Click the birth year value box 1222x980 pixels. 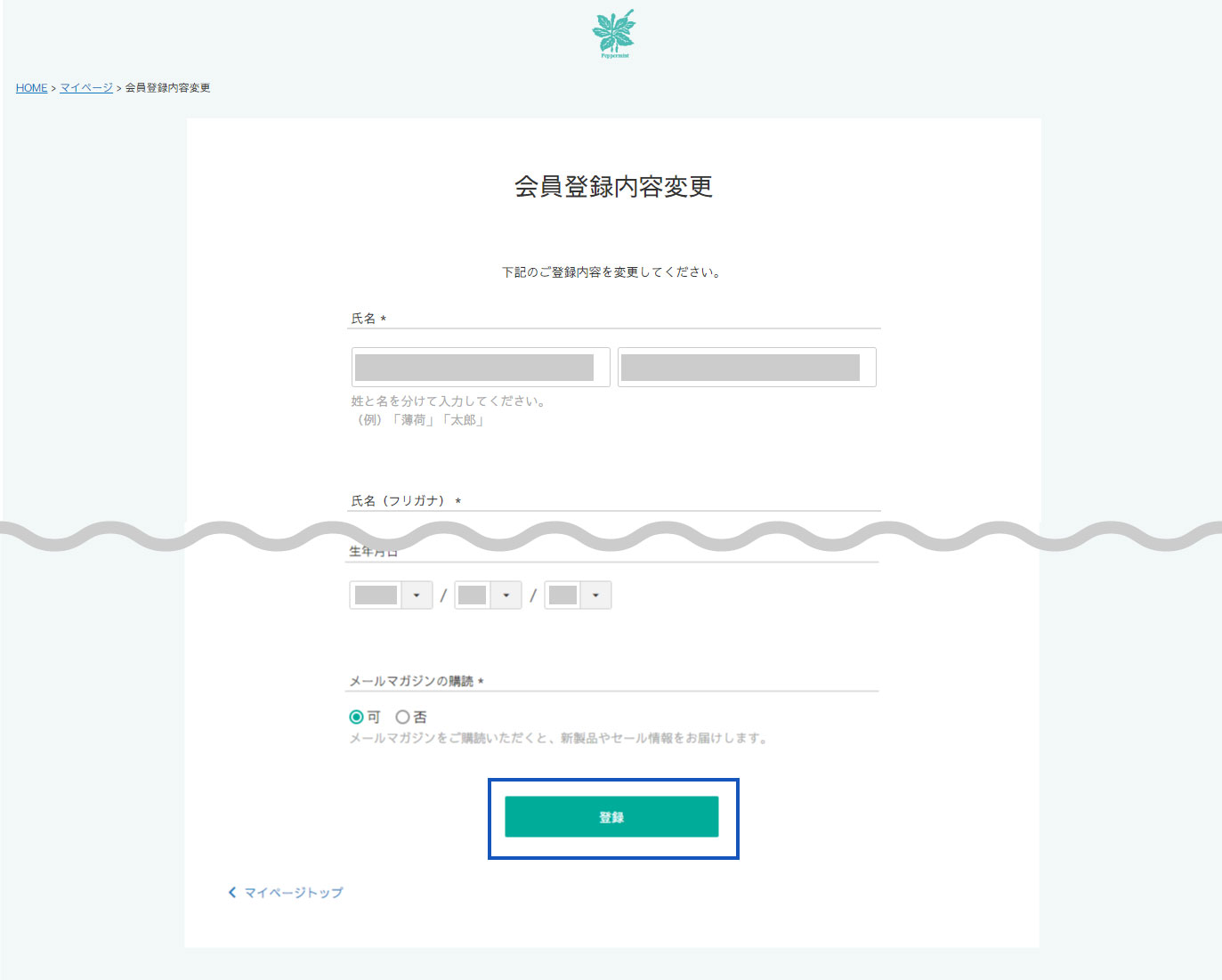(x=375, y=595)
